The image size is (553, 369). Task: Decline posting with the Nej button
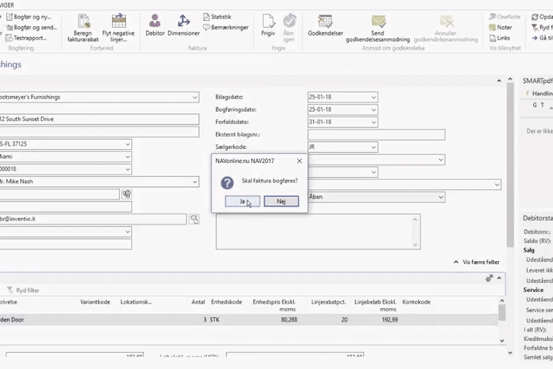point(281,201)
